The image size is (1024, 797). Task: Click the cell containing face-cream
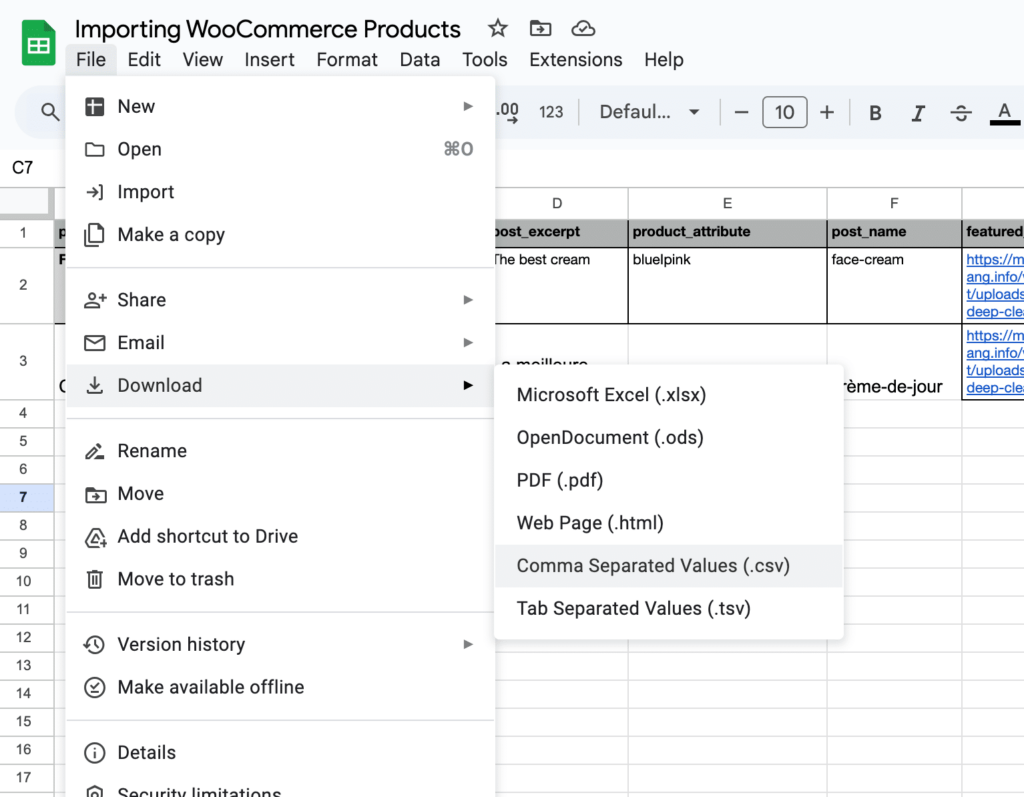[894, 285]
